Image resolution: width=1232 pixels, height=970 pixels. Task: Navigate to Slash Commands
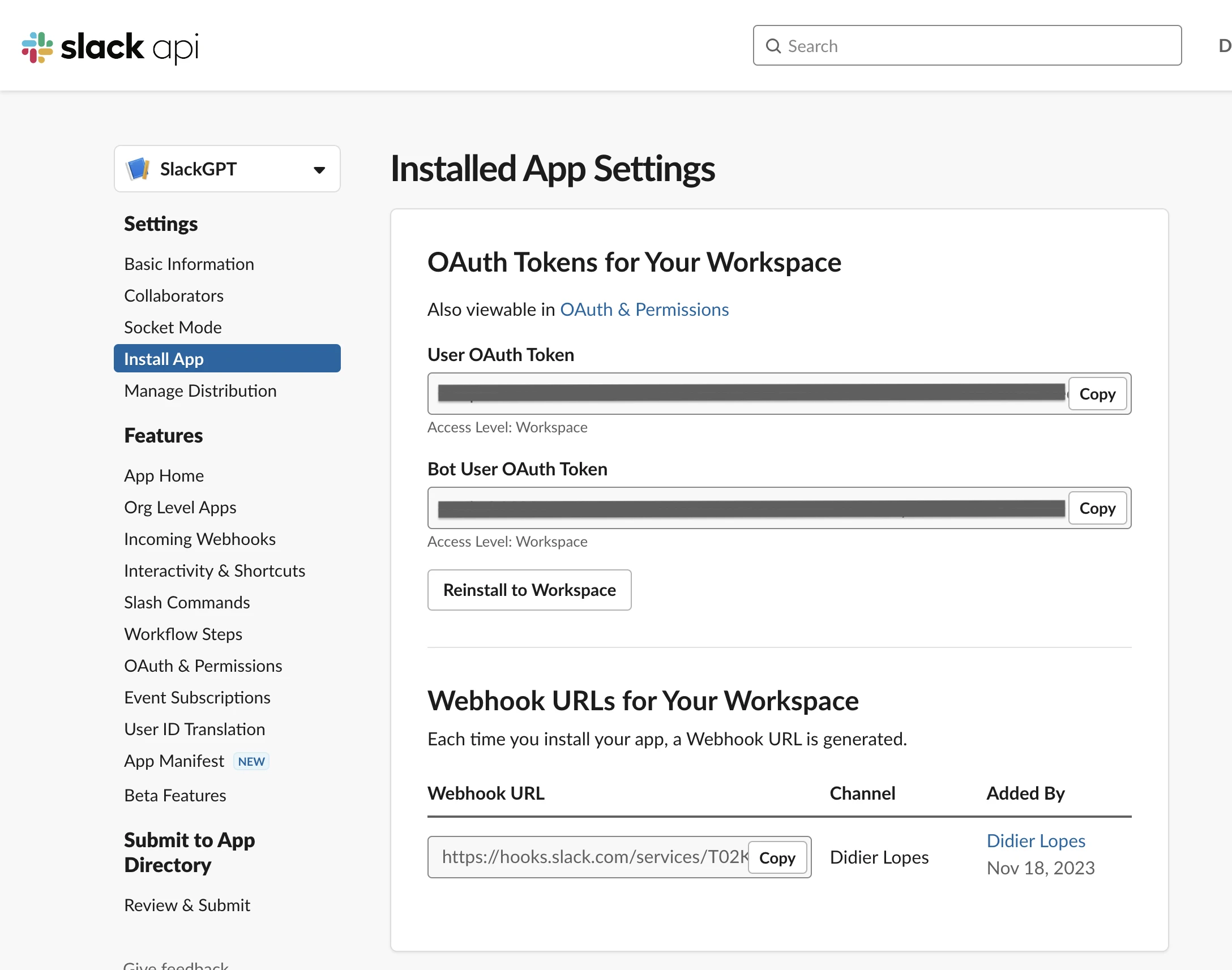(187, 603)
